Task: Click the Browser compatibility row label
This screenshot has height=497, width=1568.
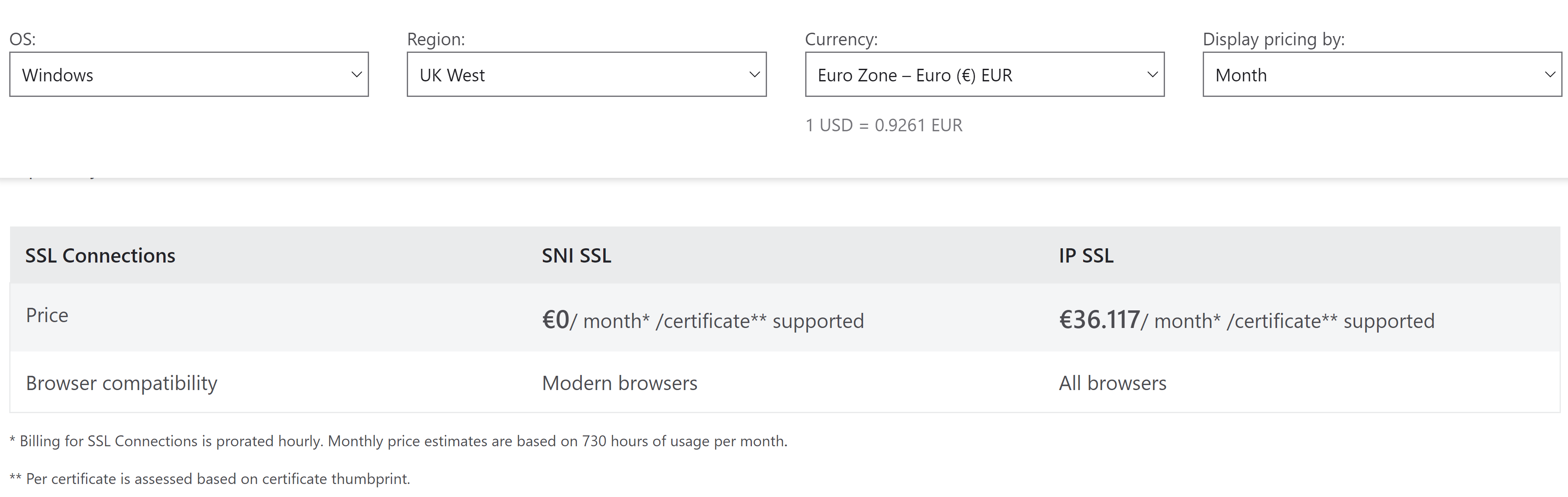Action: 122,383
